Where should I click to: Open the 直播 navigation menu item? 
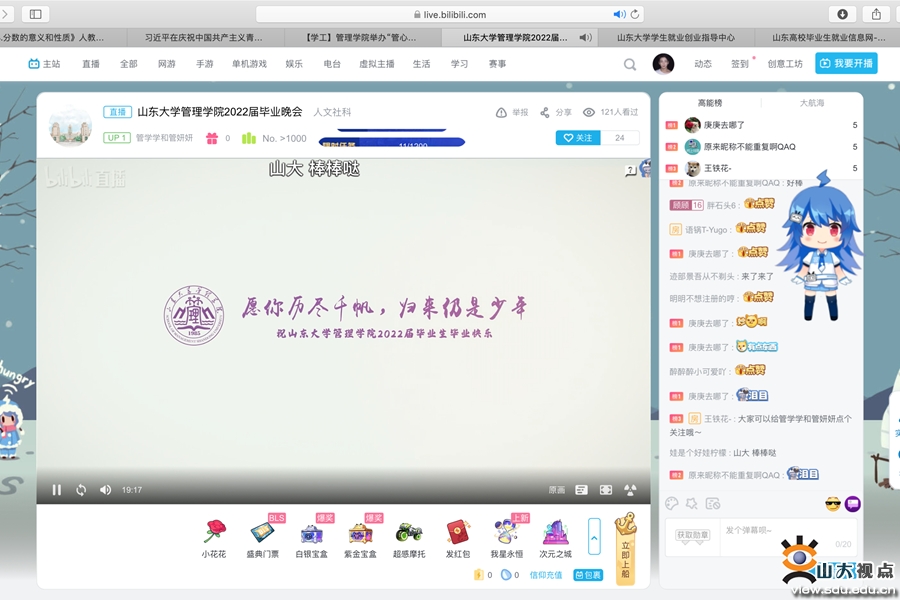(x=91, y=64)
